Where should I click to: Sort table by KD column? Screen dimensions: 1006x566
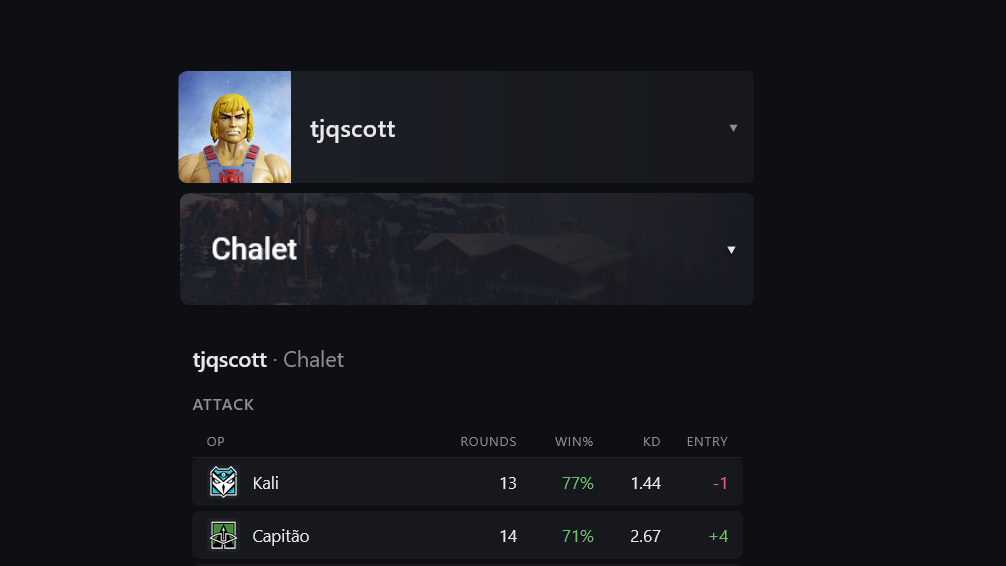coord(651,442)
